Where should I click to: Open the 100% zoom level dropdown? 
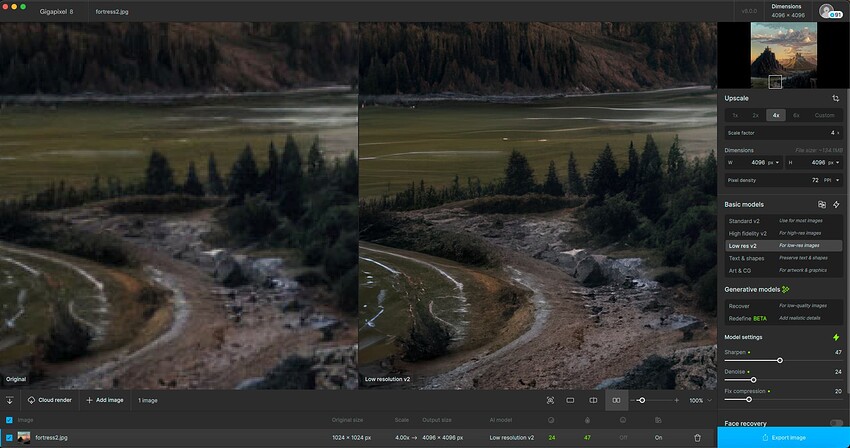pyautogui.click(x=700, y=400)
